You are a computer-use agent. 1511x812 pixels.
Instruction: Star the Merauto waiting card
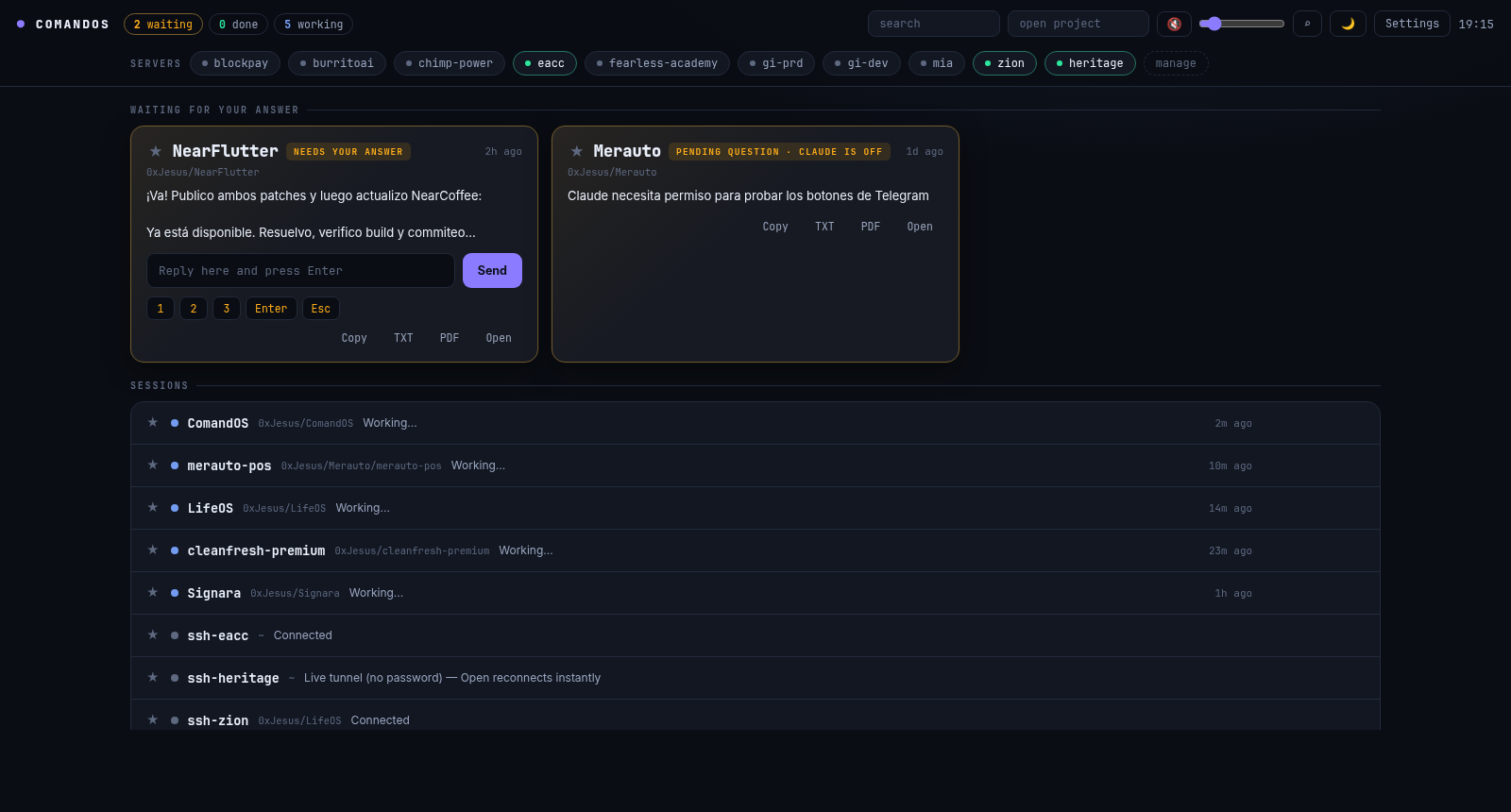(577, 151)
